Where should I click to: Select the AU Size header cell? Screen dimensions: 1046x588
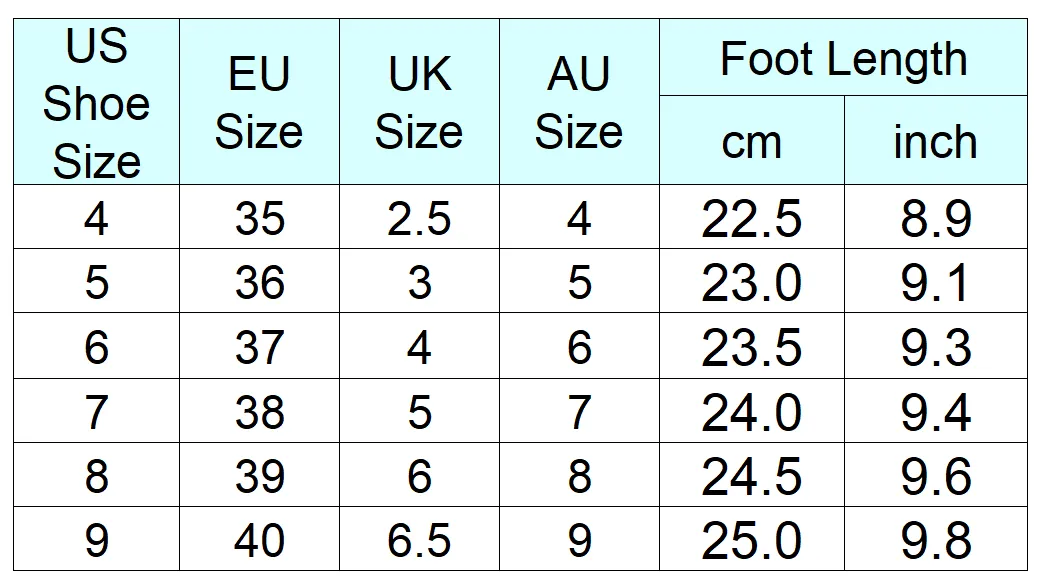tap(580, 101)
